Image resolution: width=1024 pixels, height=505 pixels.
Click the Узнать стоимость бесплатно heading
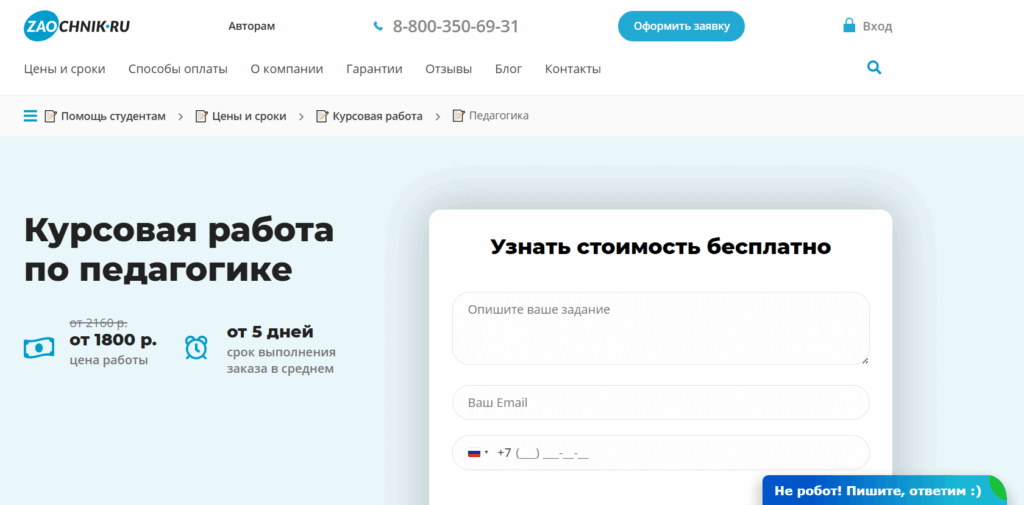click(x=661, y=247)
